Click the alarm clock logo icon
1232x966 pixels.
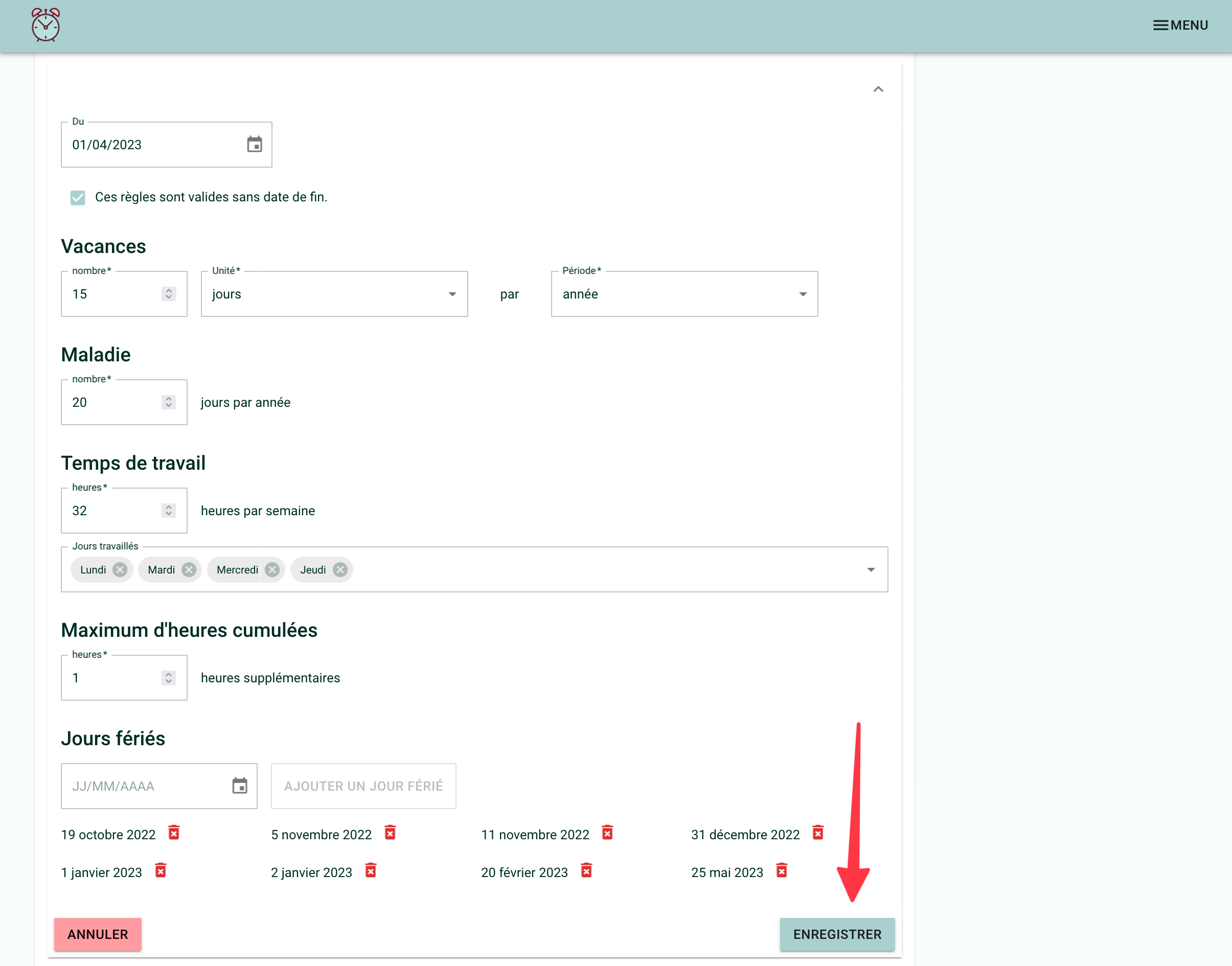pos(45,25)
